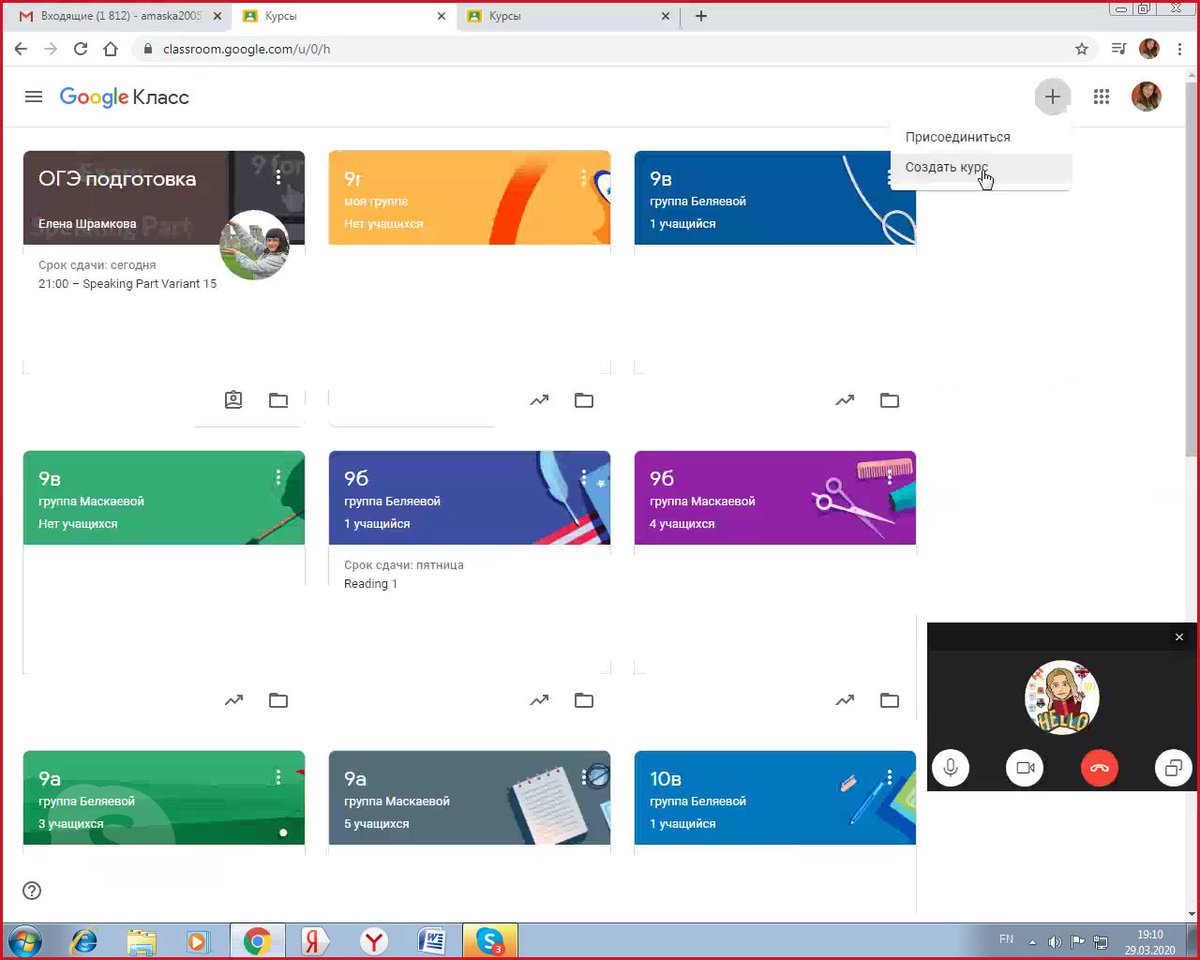The height and width of the screenshot is (960, 1200).
Task: Click the address bar URL
Action: coord(245,49)
